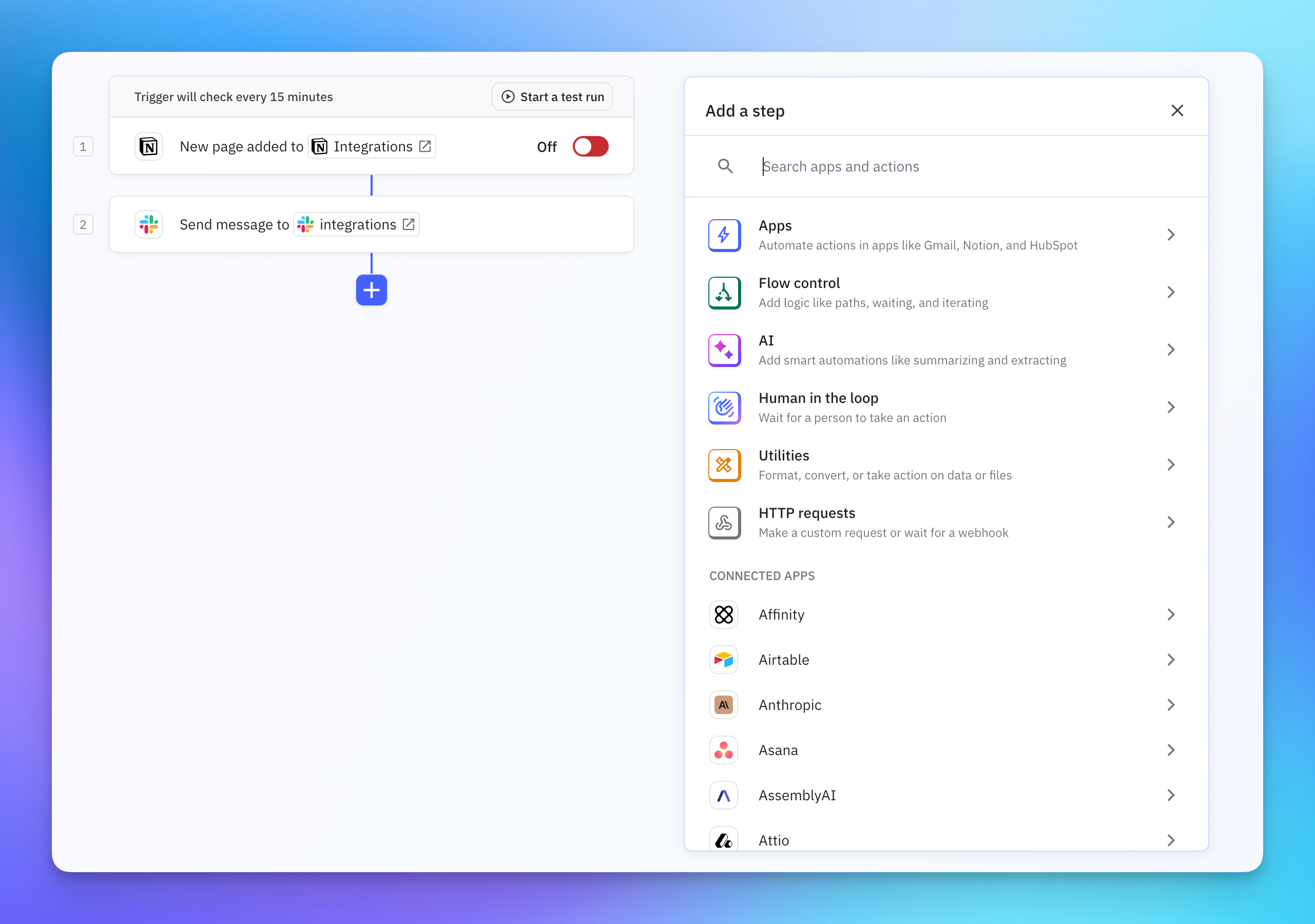Click the Notion icon in step 1

pos(149,147)
